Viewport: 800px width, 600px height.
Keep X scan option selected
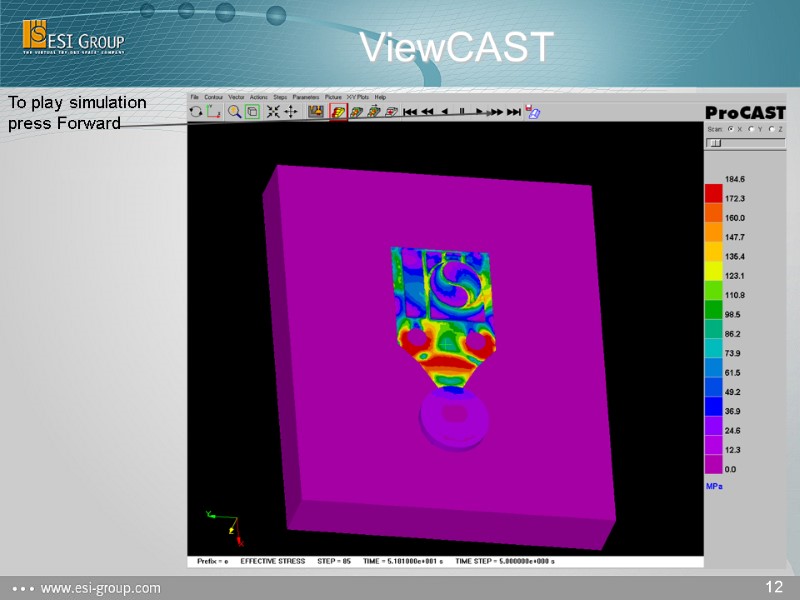click(730, 129)
